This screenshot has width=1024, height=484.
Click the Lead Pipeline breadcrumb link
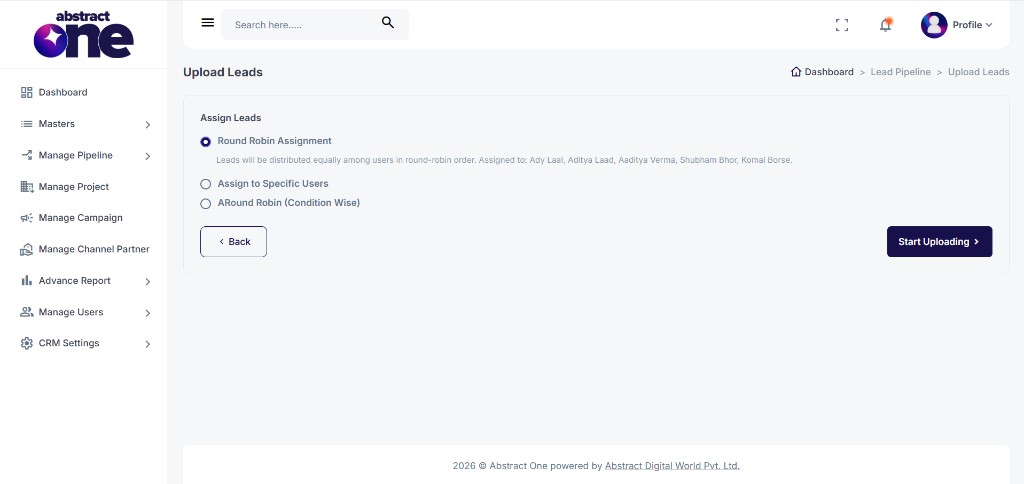pos(901,72)
